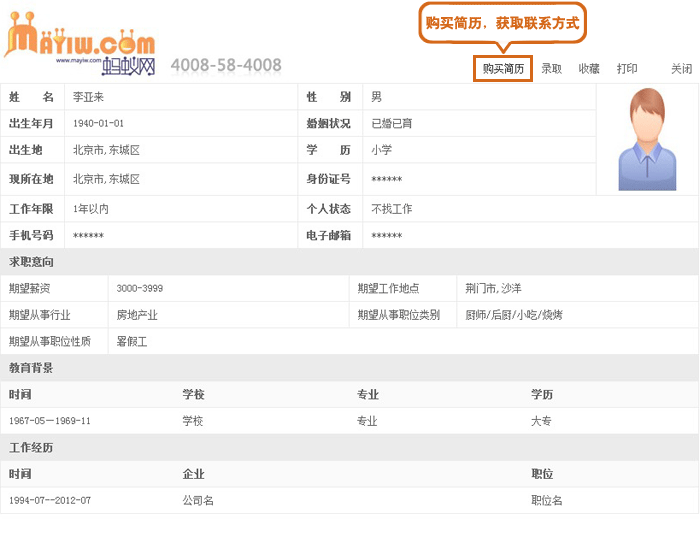Click the education value 小学
The image size is (700, 543).
[381, 150]
